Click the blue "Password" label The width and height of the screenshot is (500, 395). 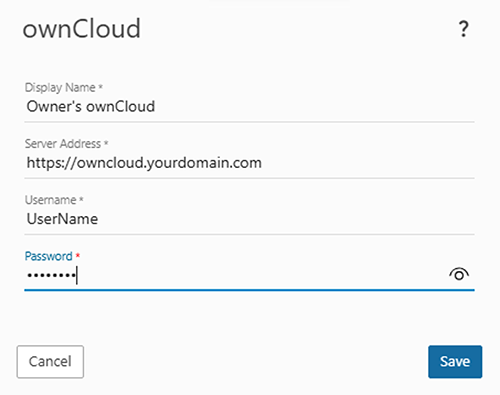click(x=49, y=256)
